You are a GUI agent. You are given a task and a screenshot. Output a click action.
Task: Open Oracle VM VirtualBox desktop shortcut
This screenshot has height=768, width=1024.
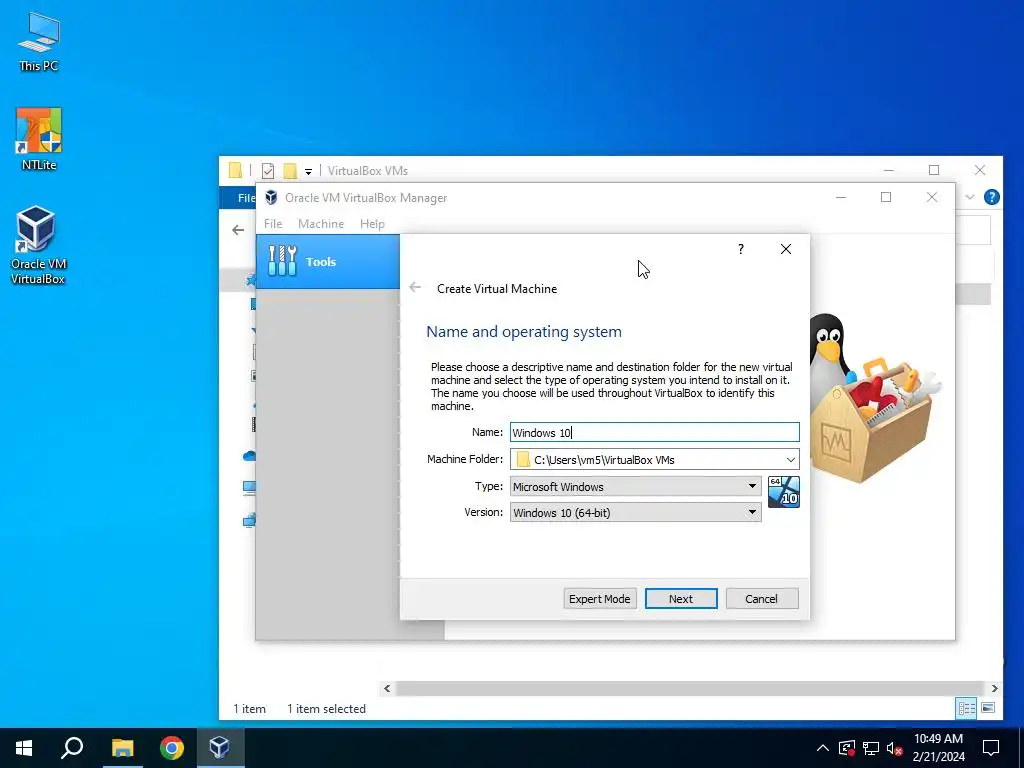coord(39,246)
